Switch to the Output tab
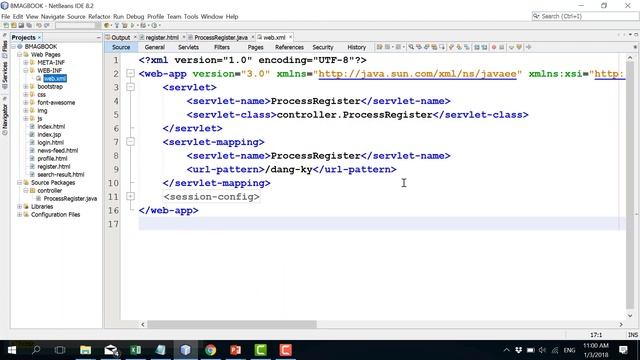 click(120, 37)
